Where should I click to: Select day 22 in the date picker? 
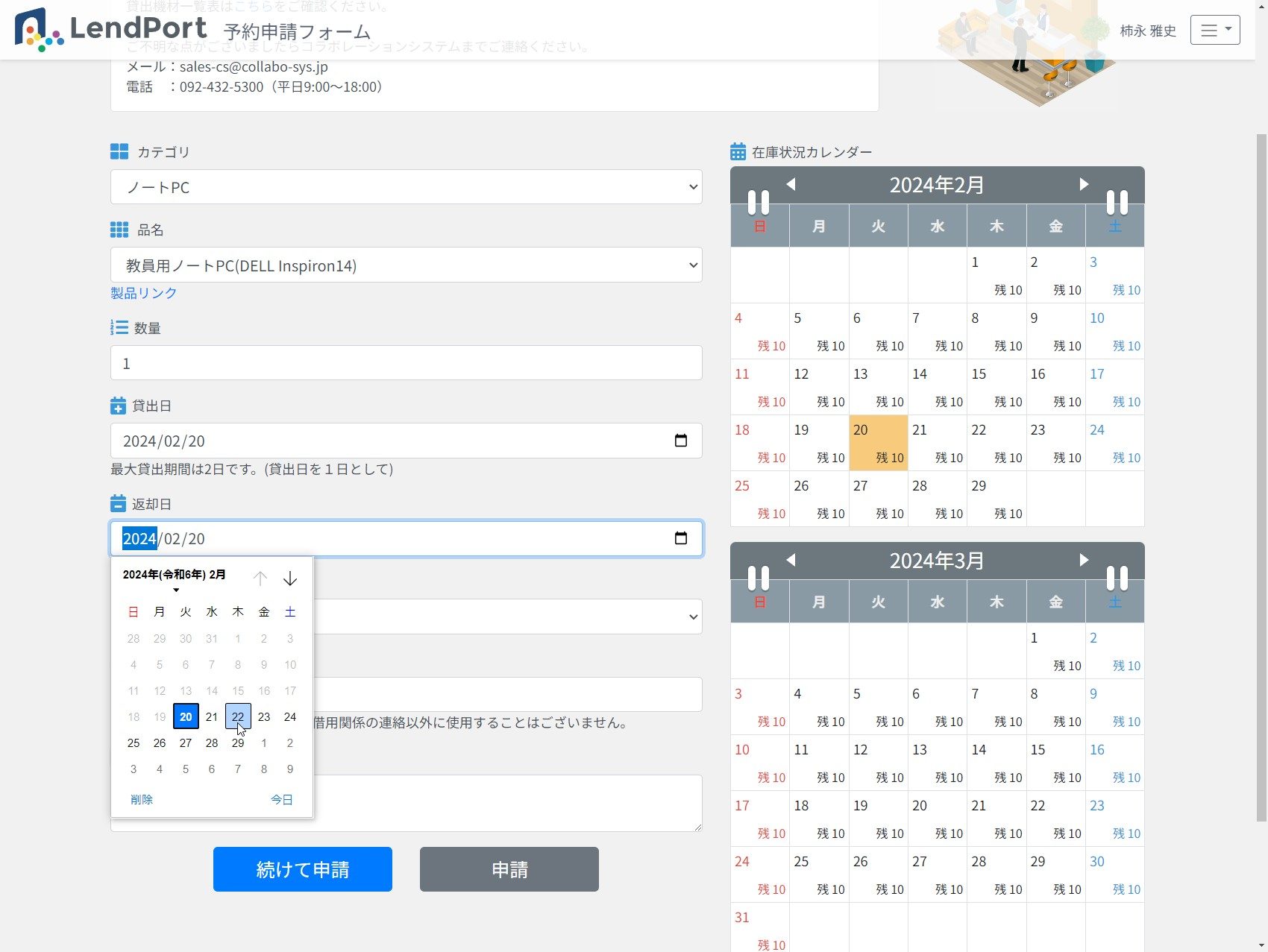pos(238,716)
